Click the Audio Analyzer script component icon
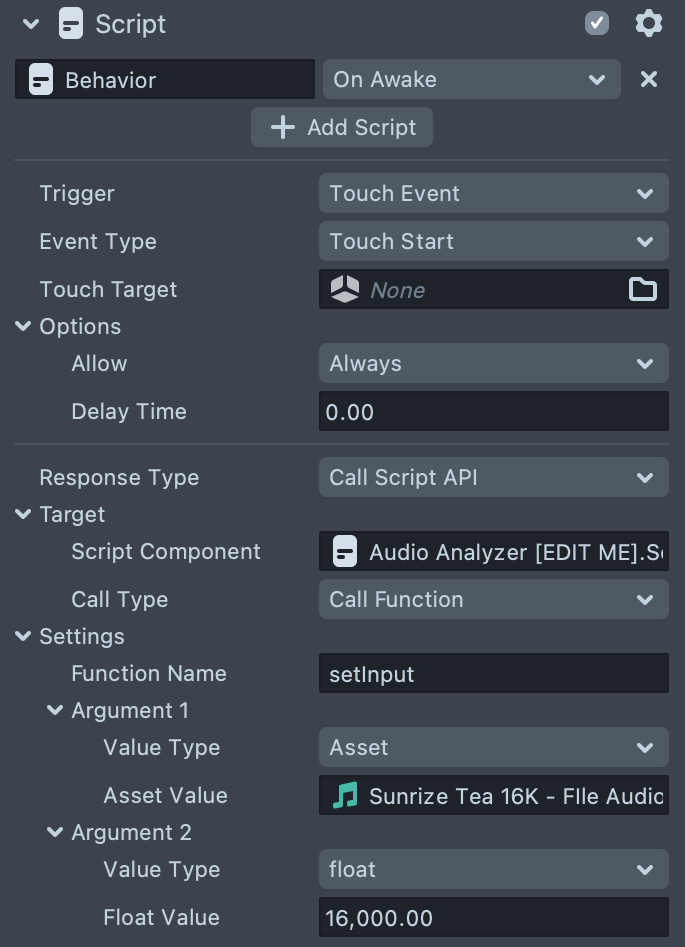Image resolution: width=685 pixels, height=947 pixels. (345, 551)
